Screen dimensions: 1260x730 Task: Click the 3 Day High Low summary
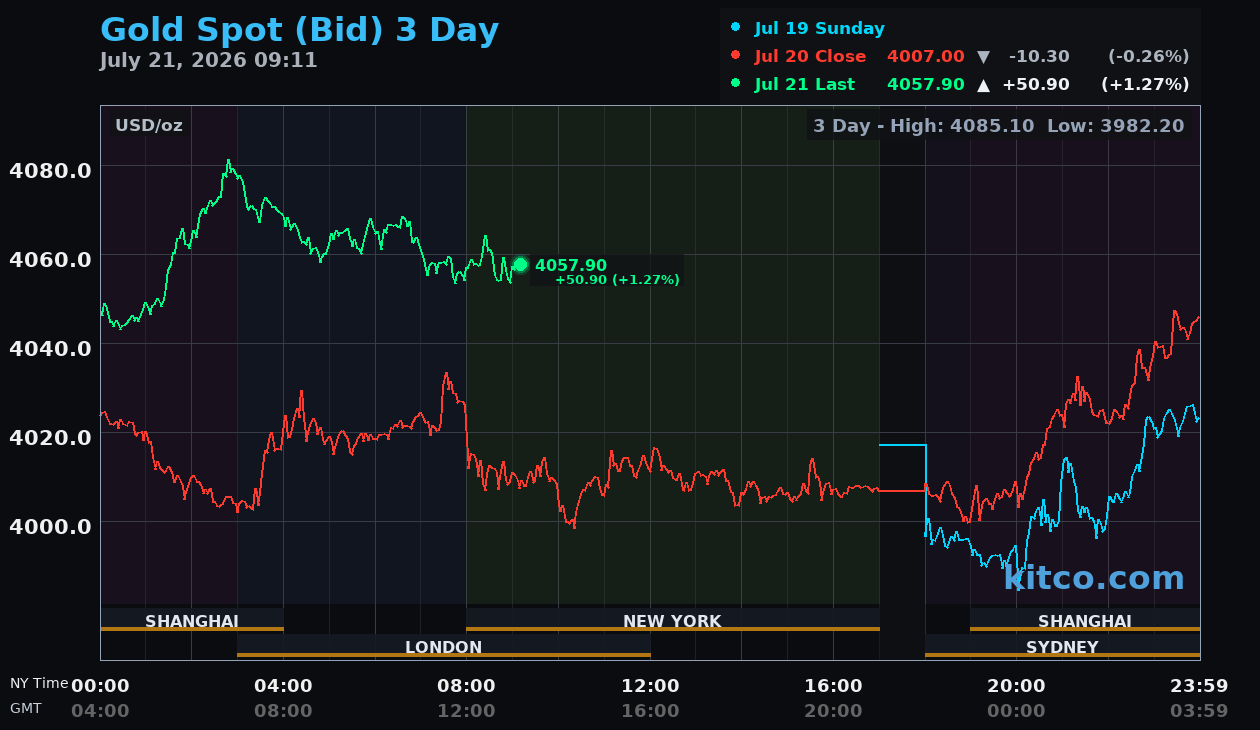coord(998,126)
